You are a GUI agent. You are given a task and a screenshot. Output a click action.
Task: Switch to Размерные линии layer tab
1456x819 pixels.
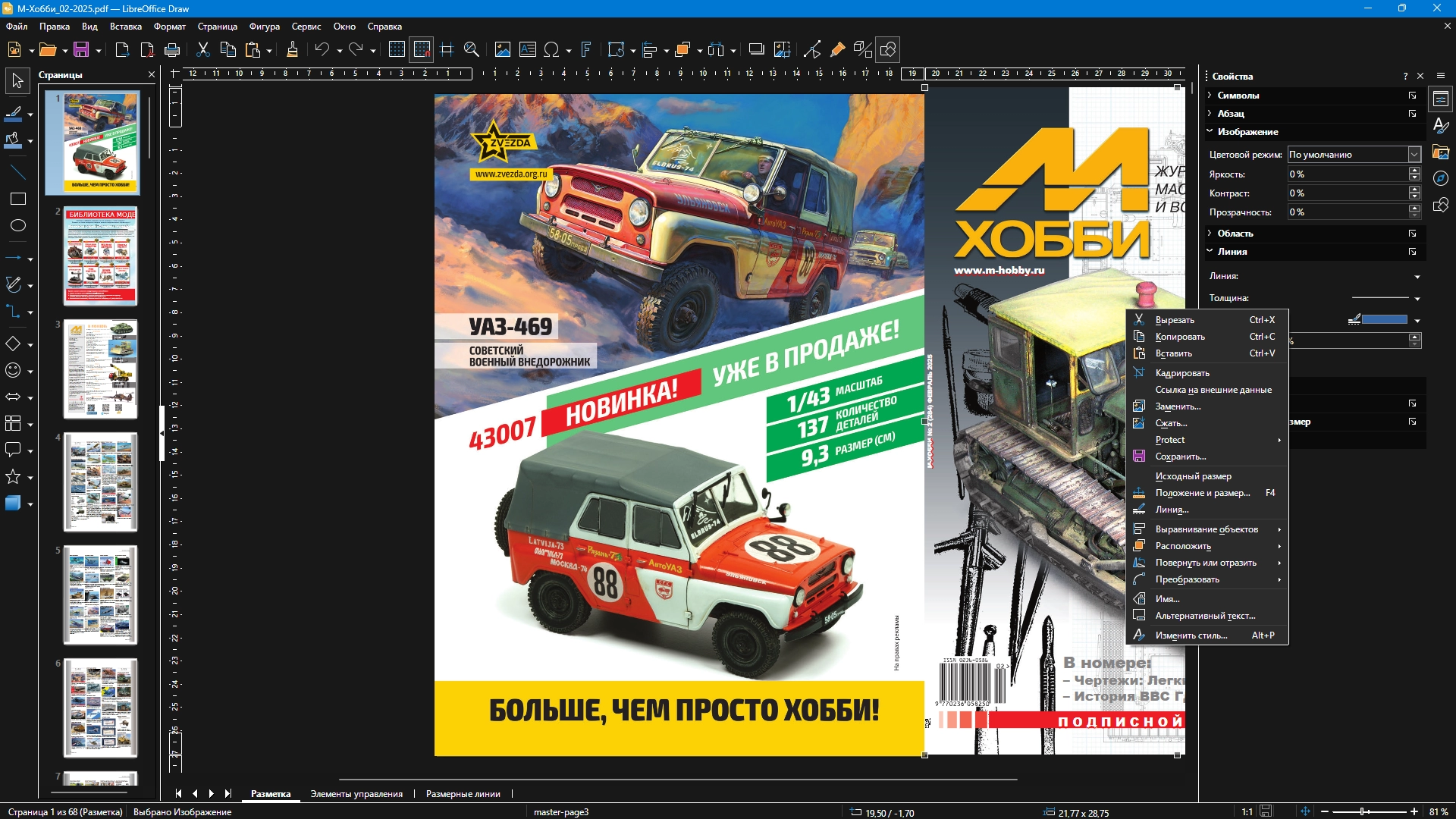coord(463,794)
